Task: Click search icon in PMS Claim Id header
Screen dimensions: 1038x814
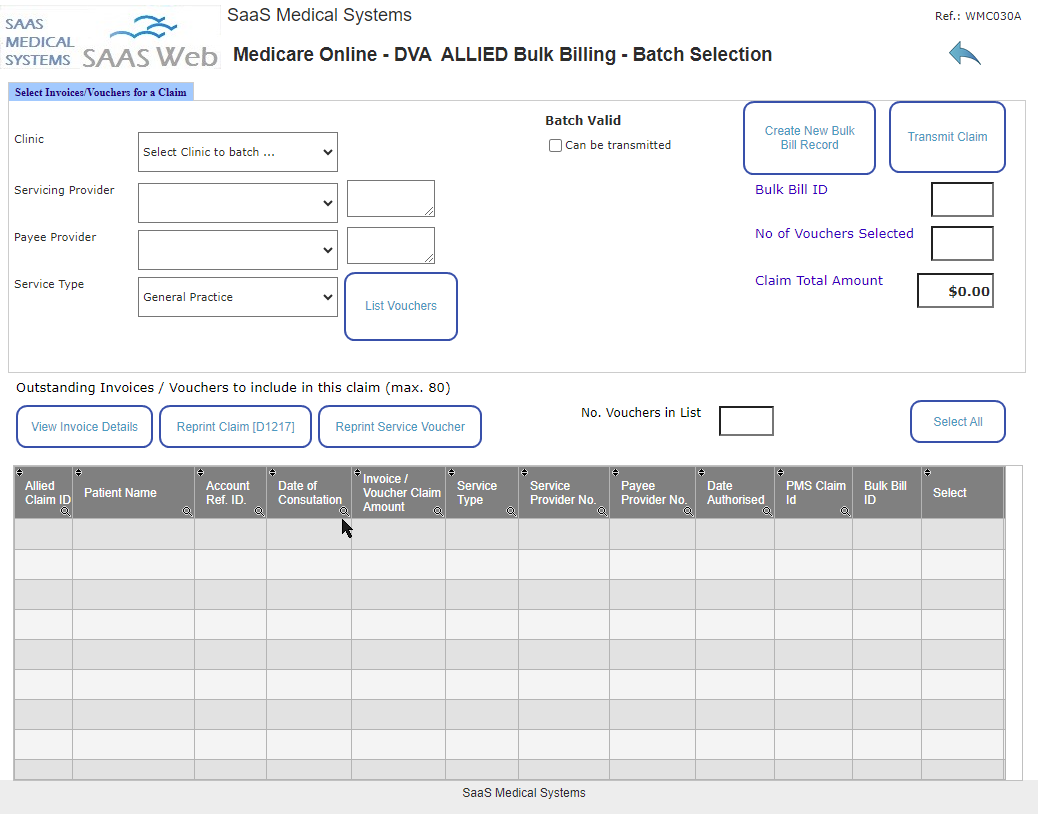Action: (x=845, y=512)
